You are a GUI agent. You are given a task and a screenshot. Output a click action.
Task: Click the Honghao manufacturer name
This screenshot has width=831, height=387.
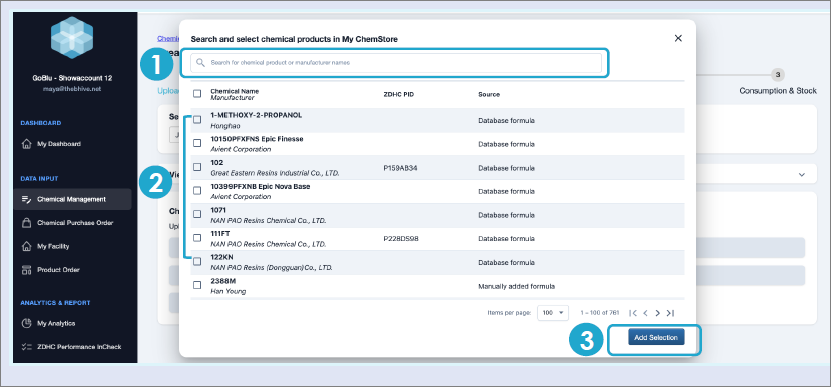tap(225, 126)
